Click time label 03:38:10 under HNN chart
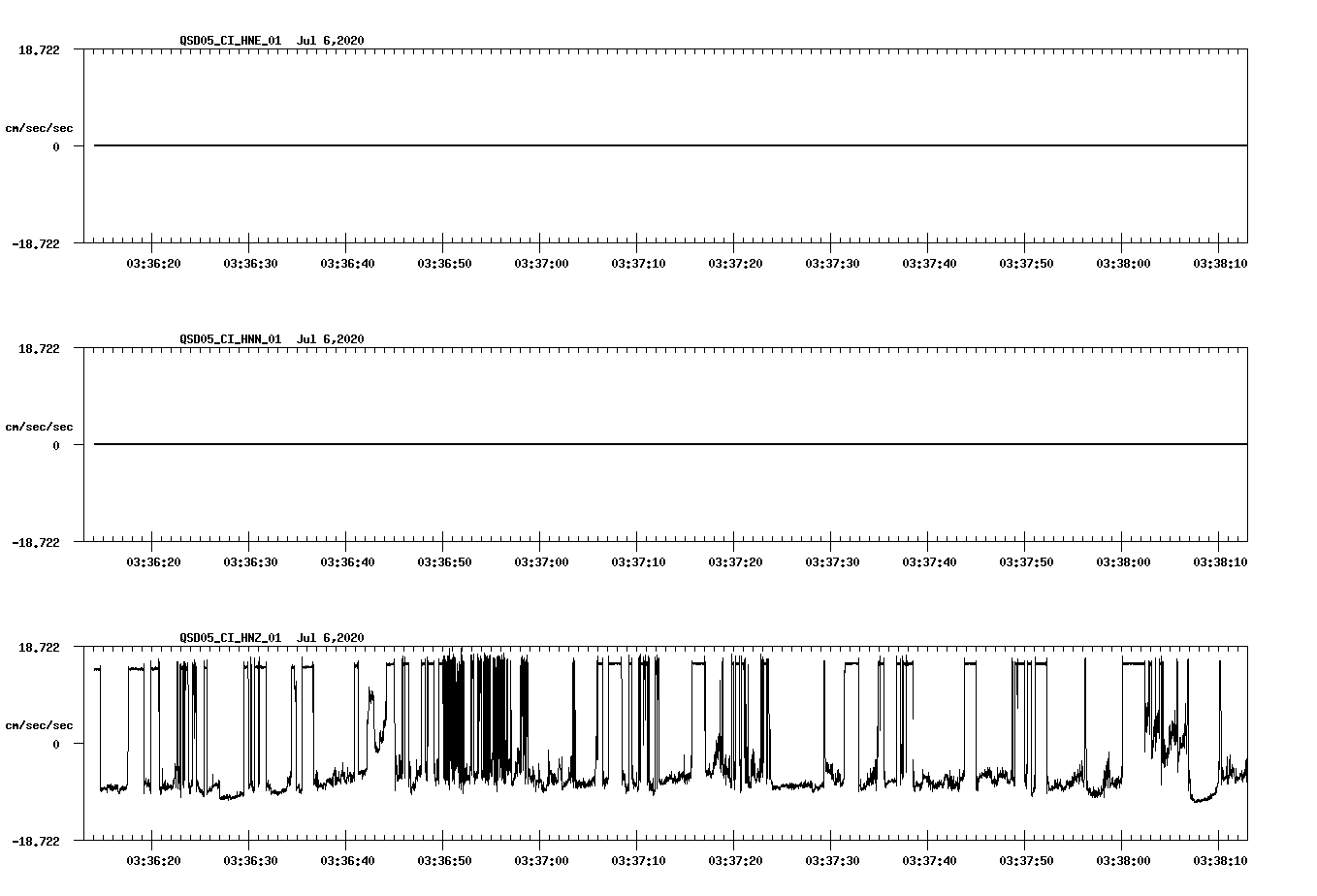The height and width of the screenshot is (896, 1317). point(1220,562)
